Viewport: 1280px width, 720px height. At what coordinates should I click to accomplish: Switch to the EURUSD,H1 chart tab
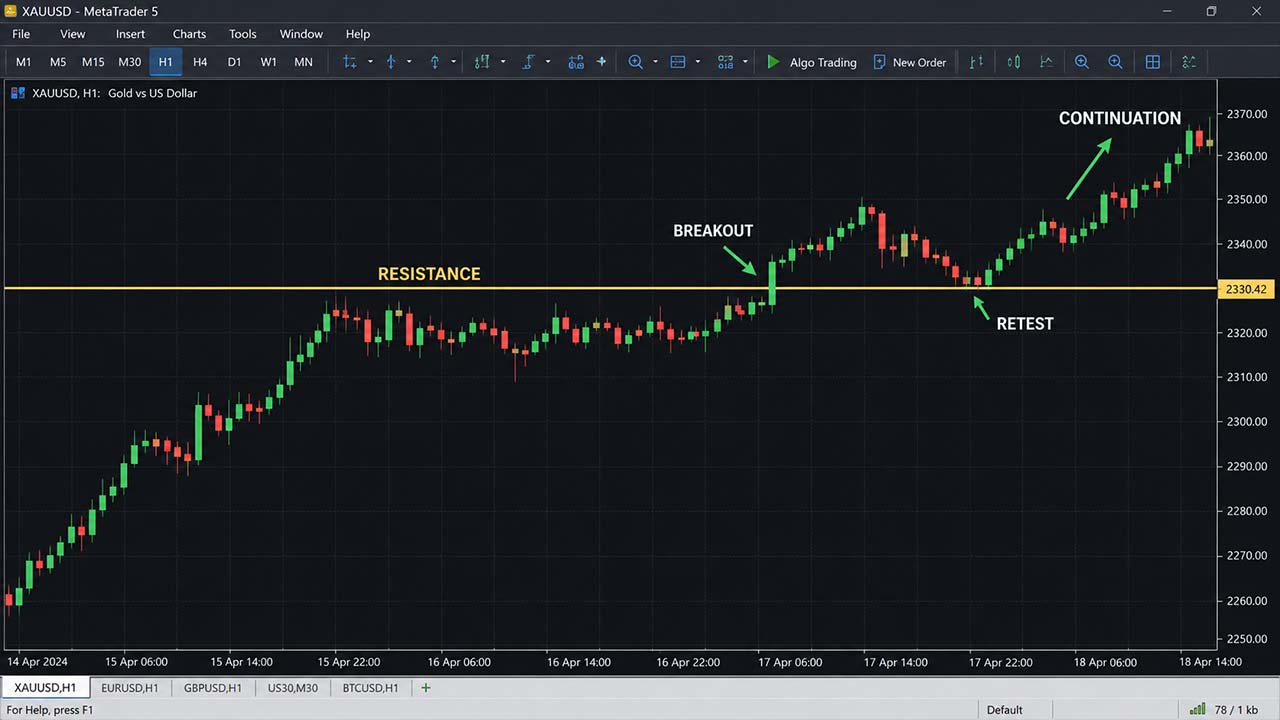tap(130, 688)
